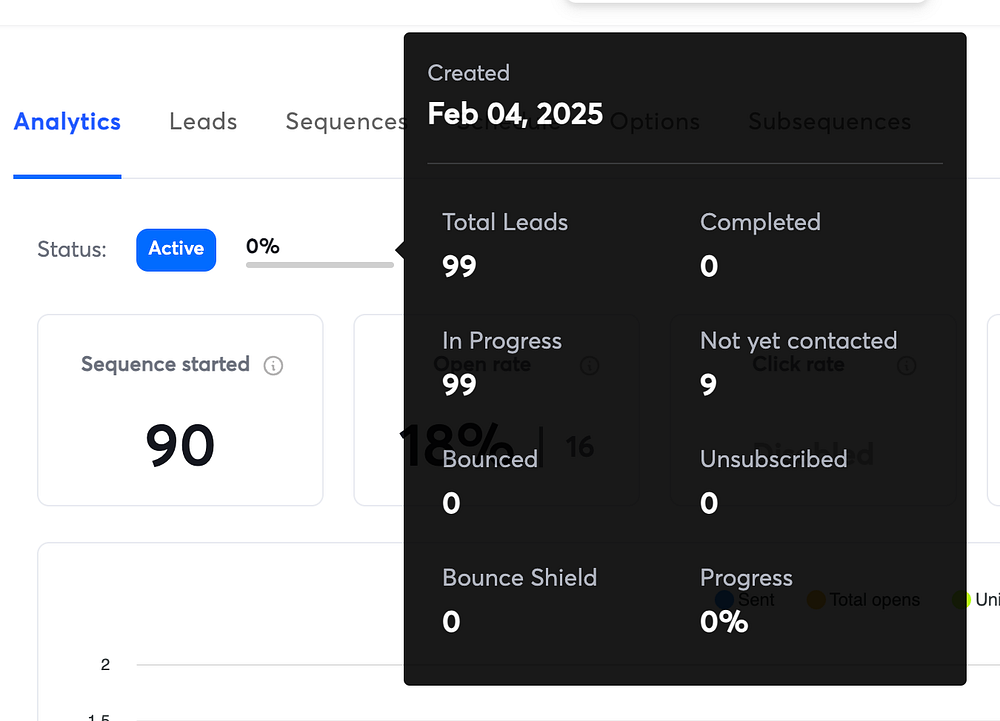1000x721 pixels.
Task: Open the Analytics tab
Action: point(67,122)
